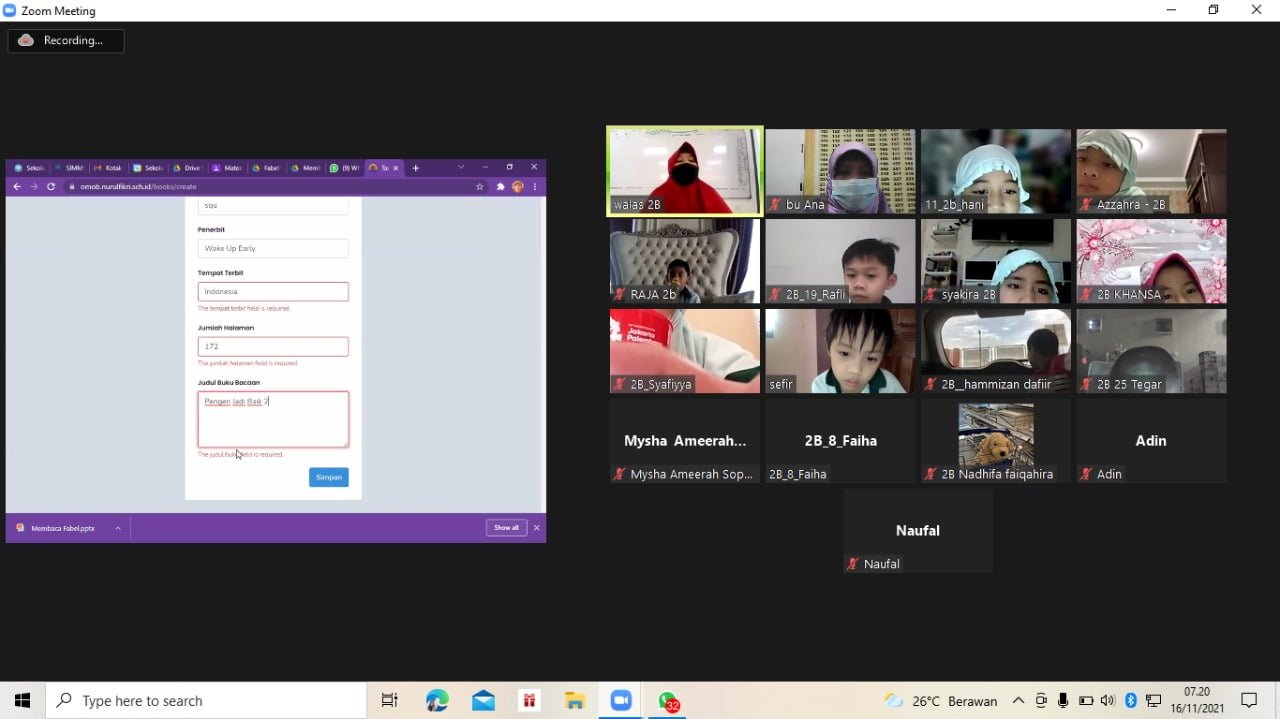This screenshot has width=1280, height=719.
Task: Open the notification center icon
Action: point(1248,701)
